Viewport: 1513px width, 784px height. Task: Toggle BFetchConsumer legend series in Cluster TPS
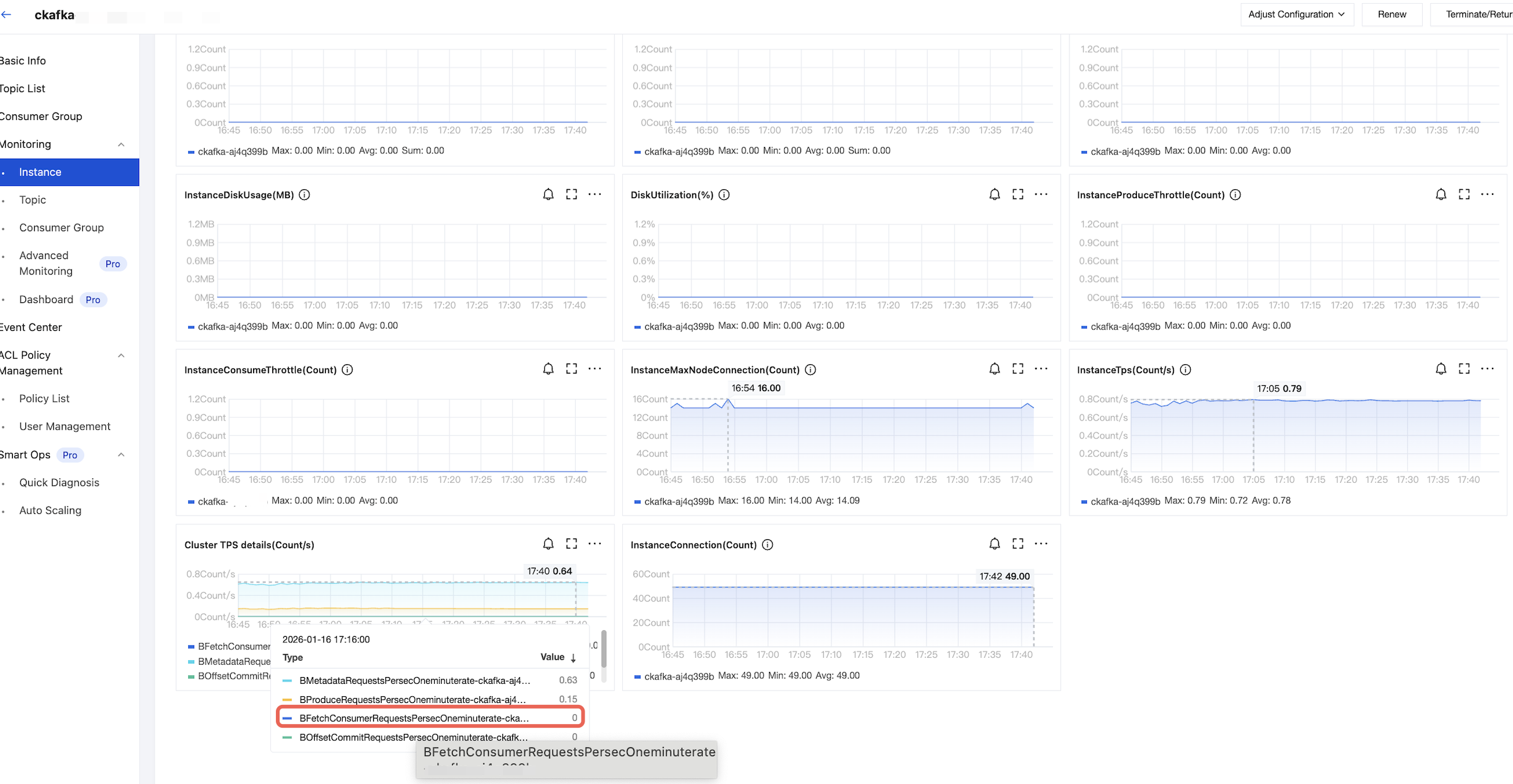pos(233,647)
